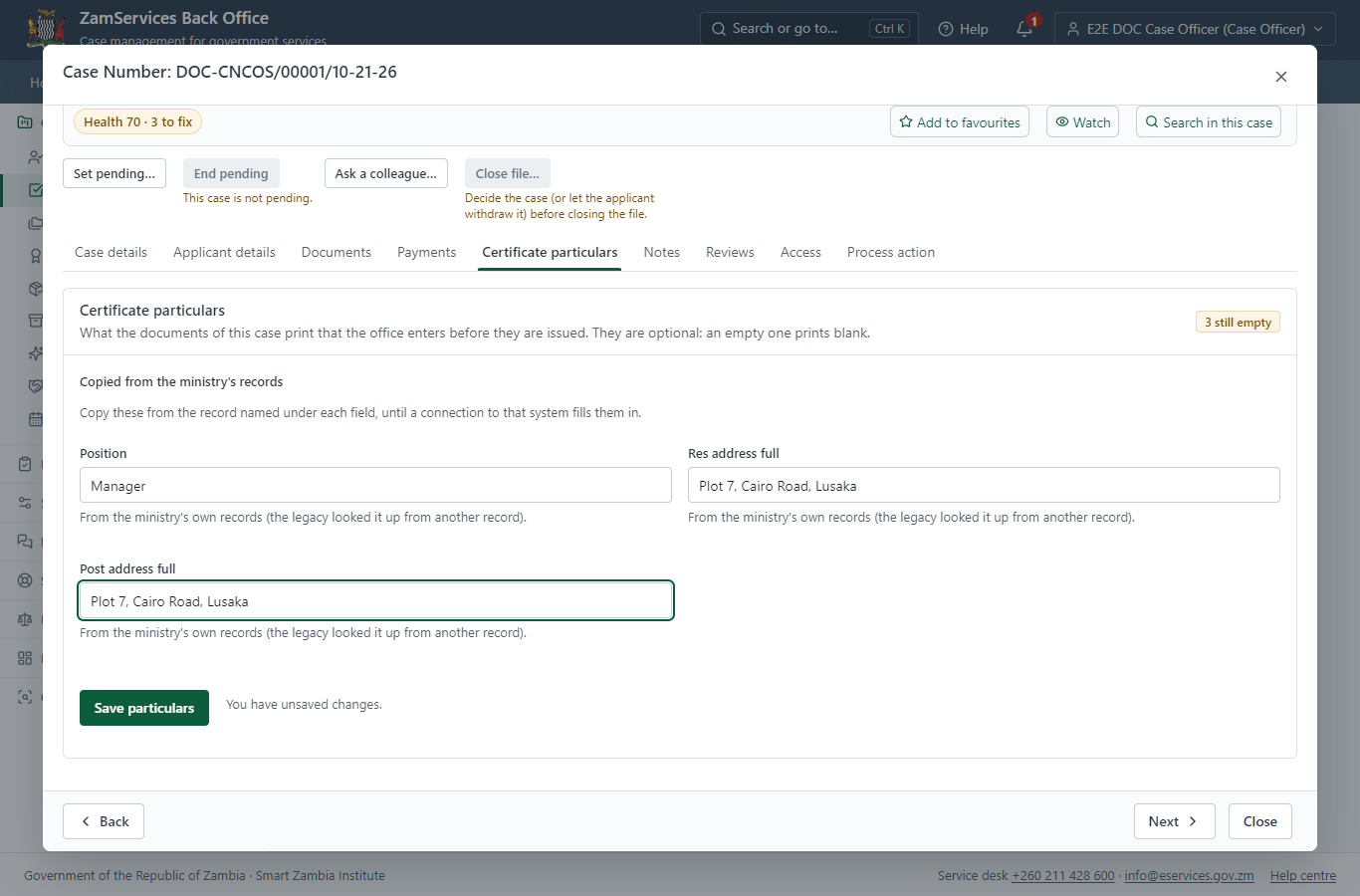Click the info@eservices.gov.zm email link

(1189, 876)
